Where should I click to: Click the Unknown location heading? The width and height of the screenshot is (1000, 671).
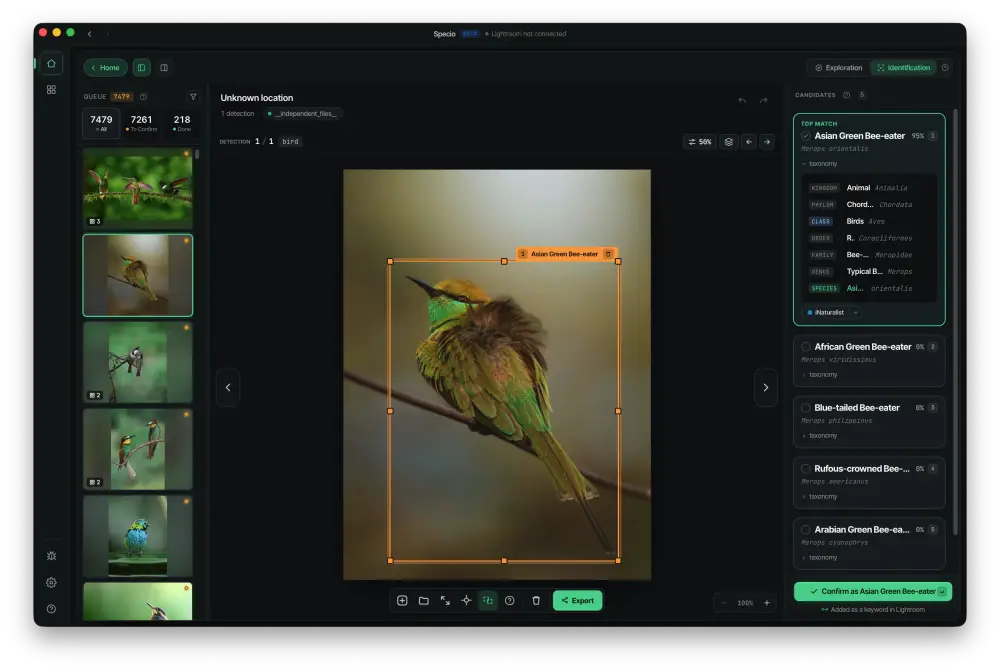tap(257, 98)
